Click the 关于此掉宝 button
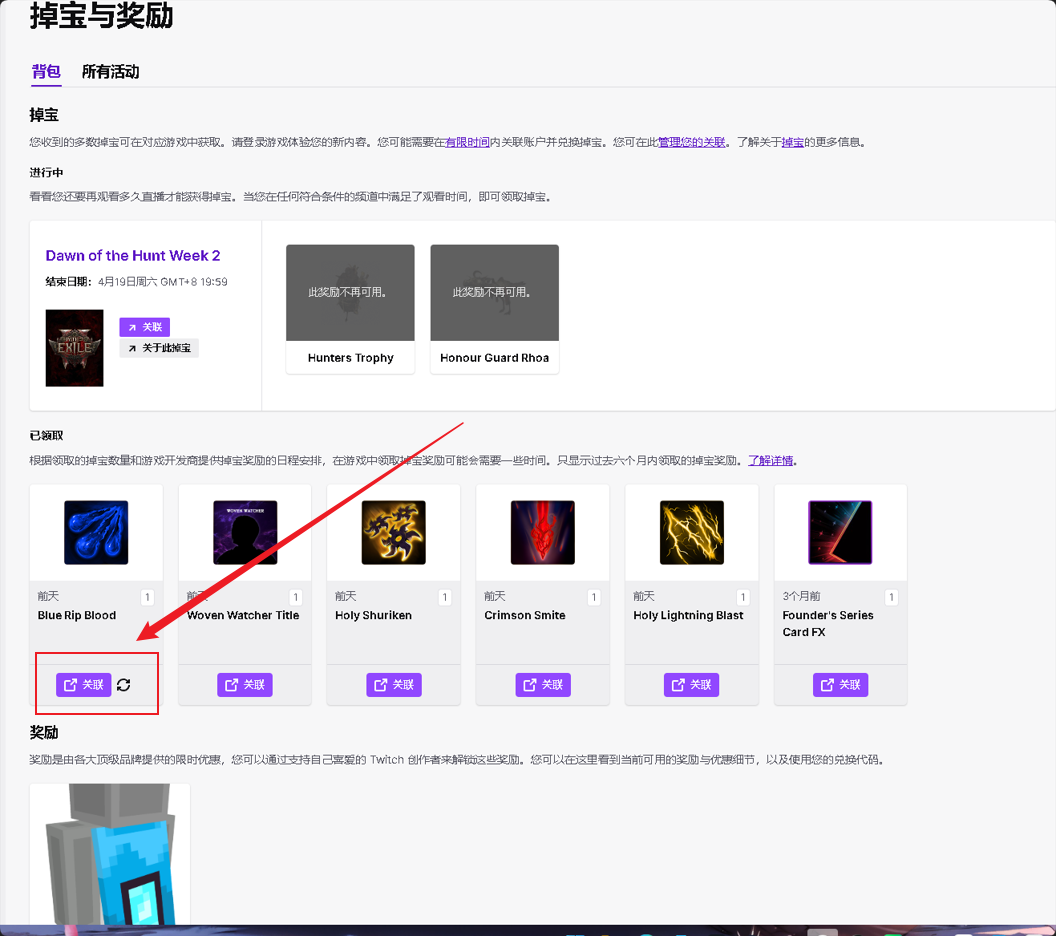1056x936 pixels. click(159, 348)
